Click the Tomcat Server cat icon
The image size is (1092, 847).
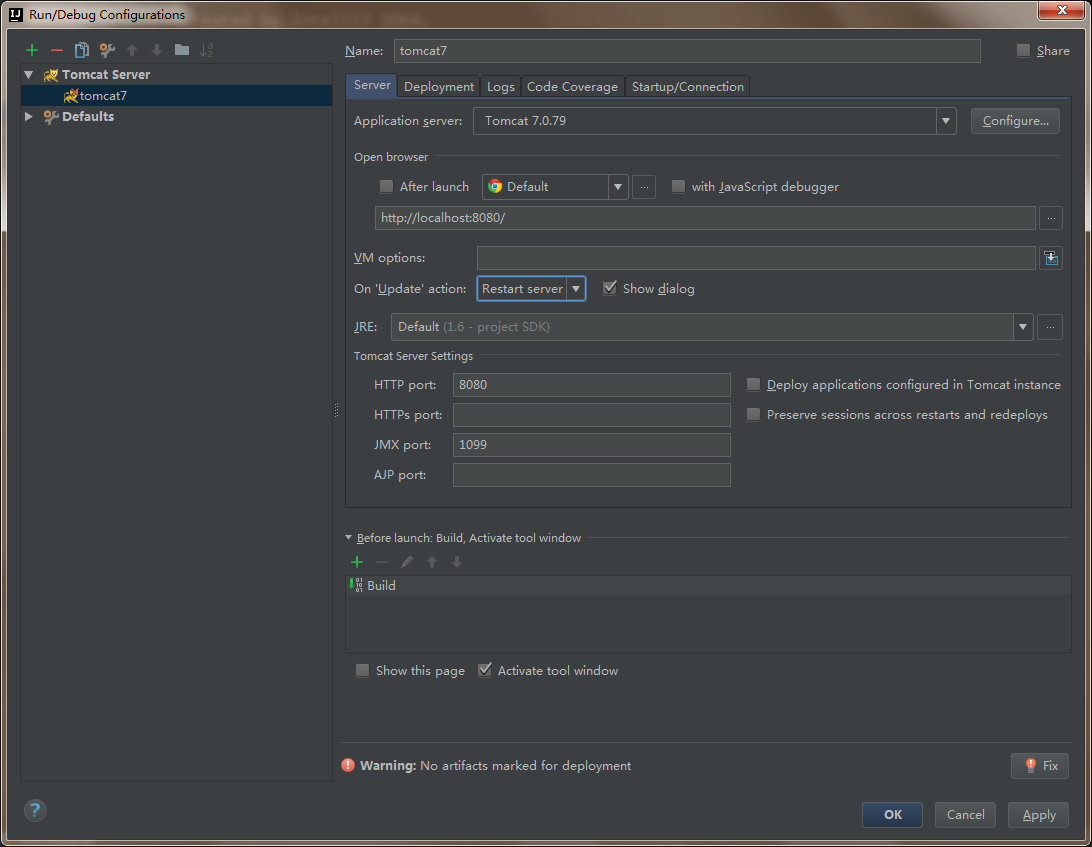tap(51, 75)
